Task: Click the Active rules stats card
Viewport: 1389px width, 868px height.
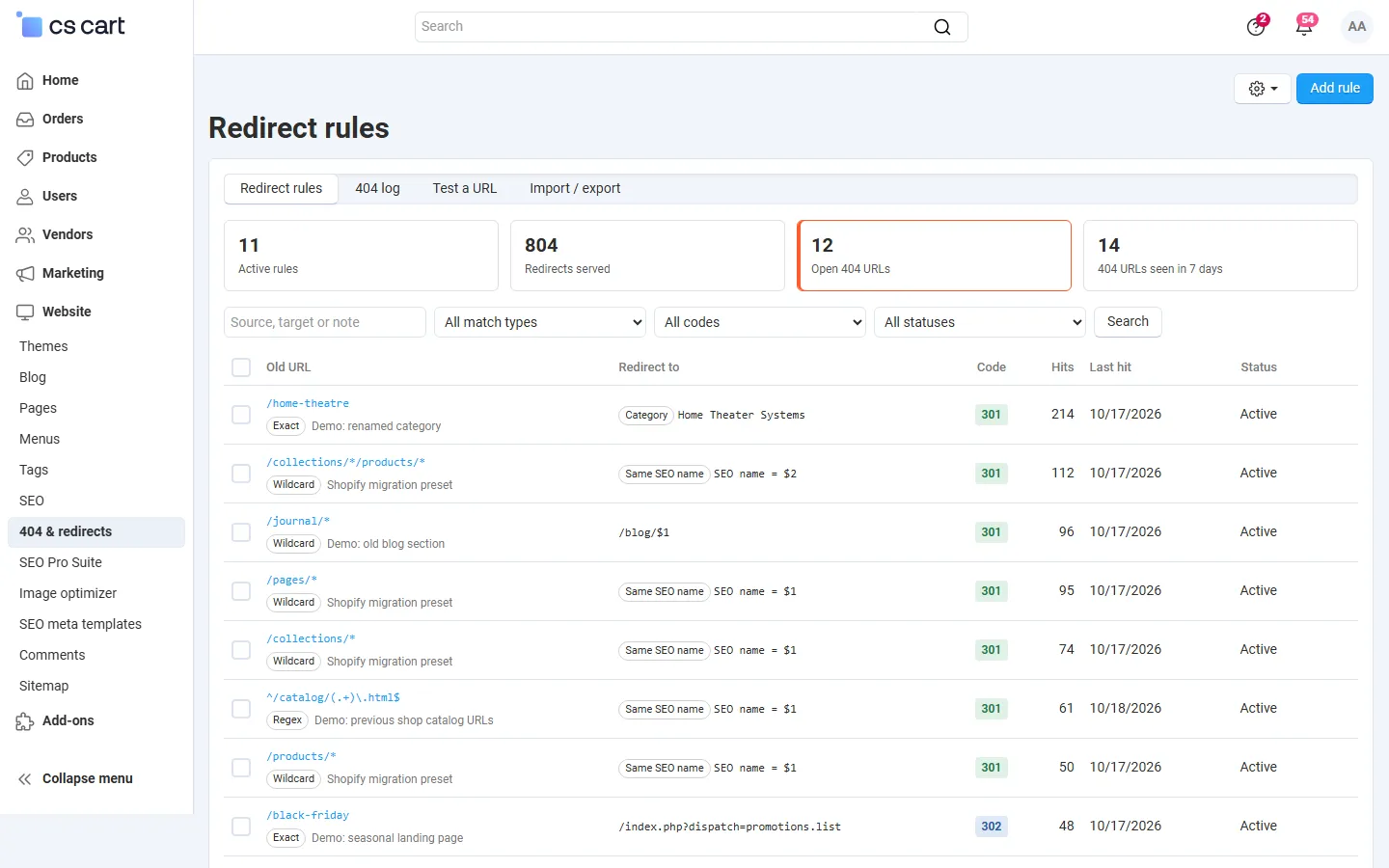Action: tap(361, 256)
